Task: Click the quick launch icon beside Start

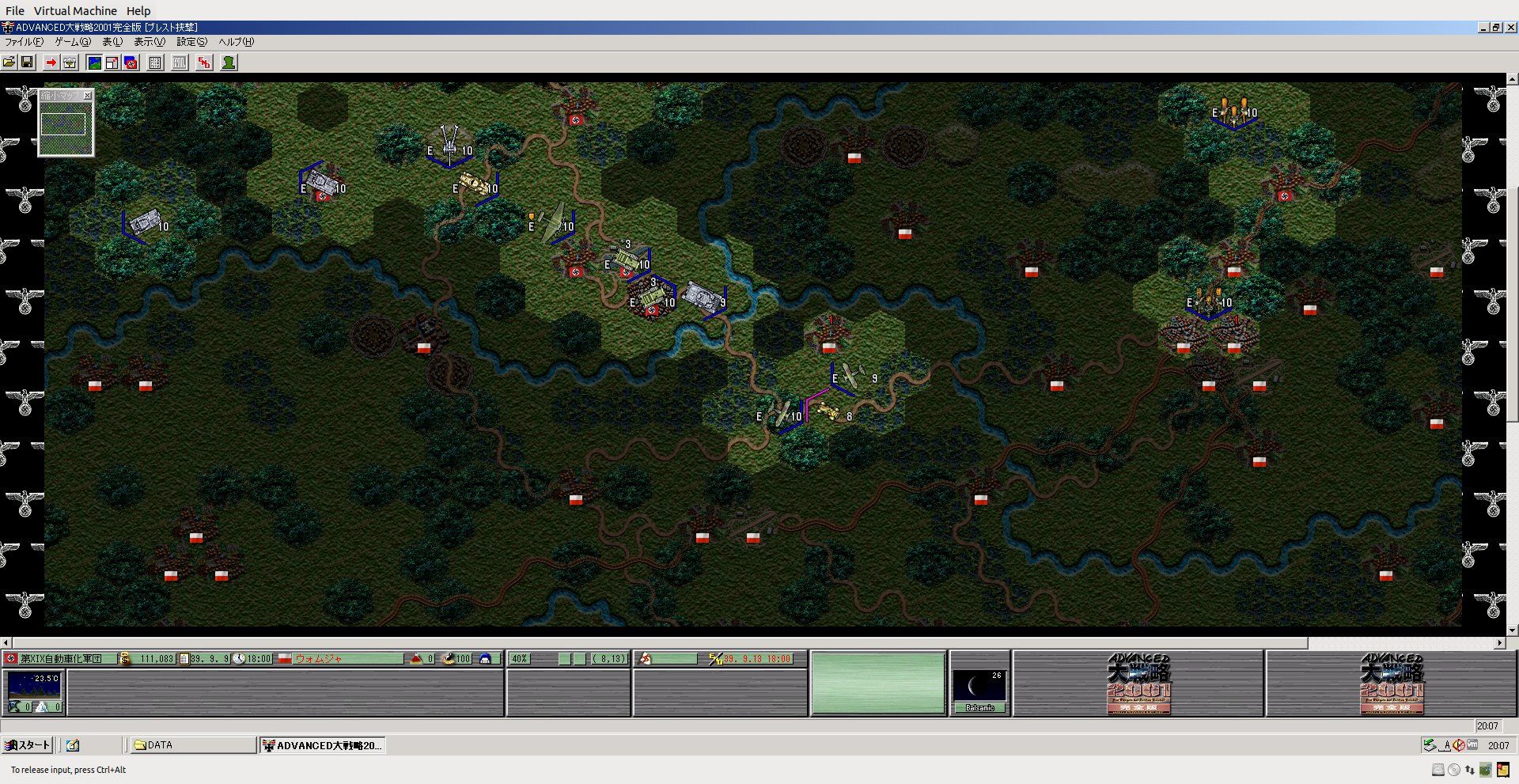Action: (x=73, y=745)
